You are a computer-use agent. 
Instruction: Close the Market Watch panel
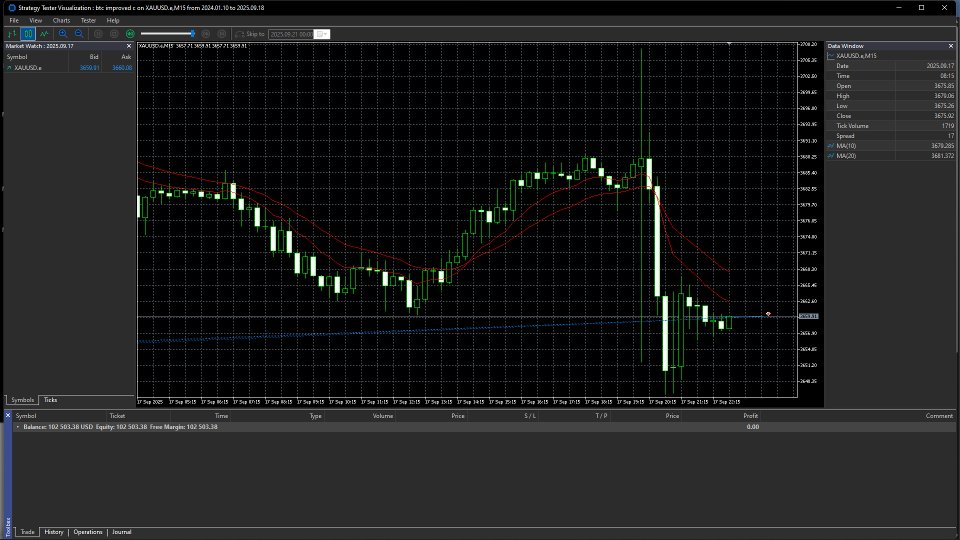point(129,46)
